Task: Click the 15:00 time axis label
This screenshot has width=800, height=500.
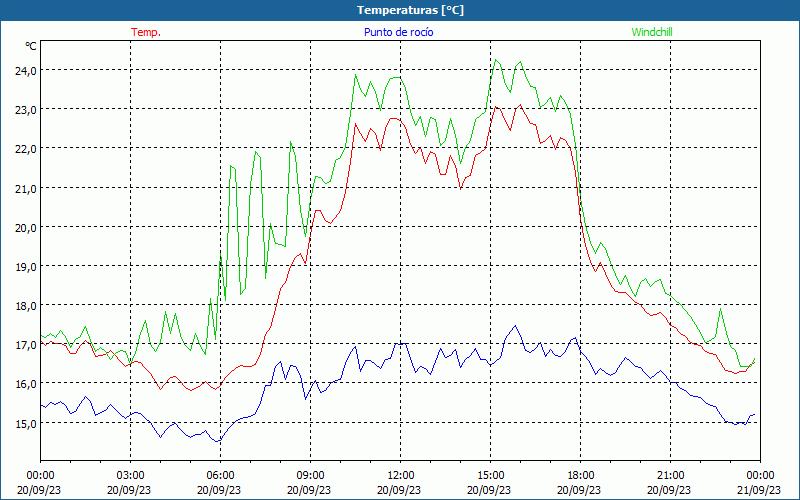Action: pyautogui.click(x=490, y=476)
